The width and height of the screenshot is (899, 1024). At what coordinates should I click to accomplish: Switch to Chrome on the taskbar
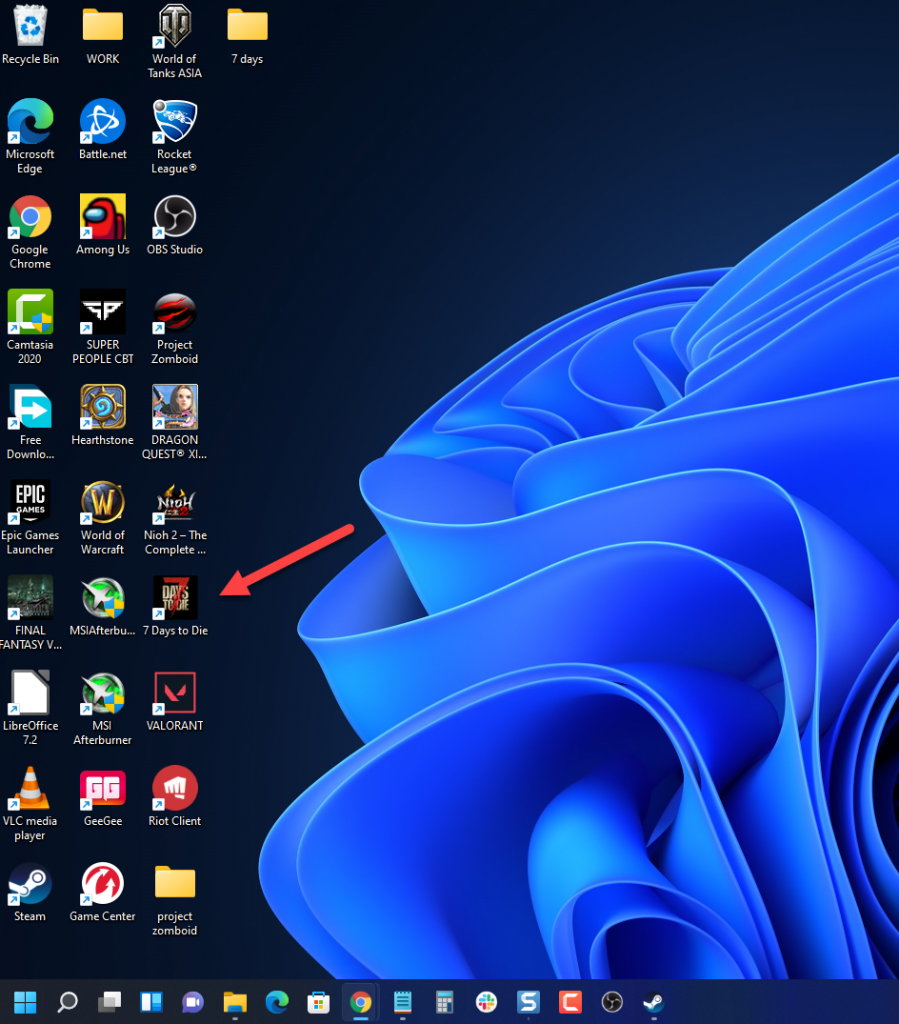[360, 1002]
